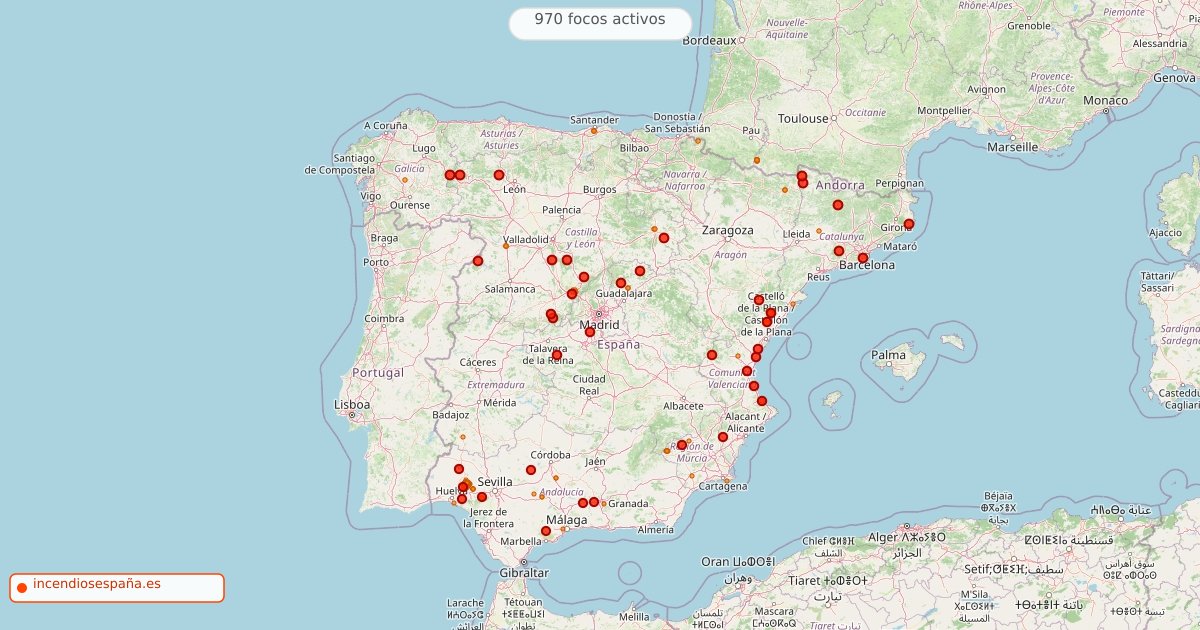Screen dimensions: 1200x630
Task: Click the Palma label on Mallorca
Action: click(888, 355)
